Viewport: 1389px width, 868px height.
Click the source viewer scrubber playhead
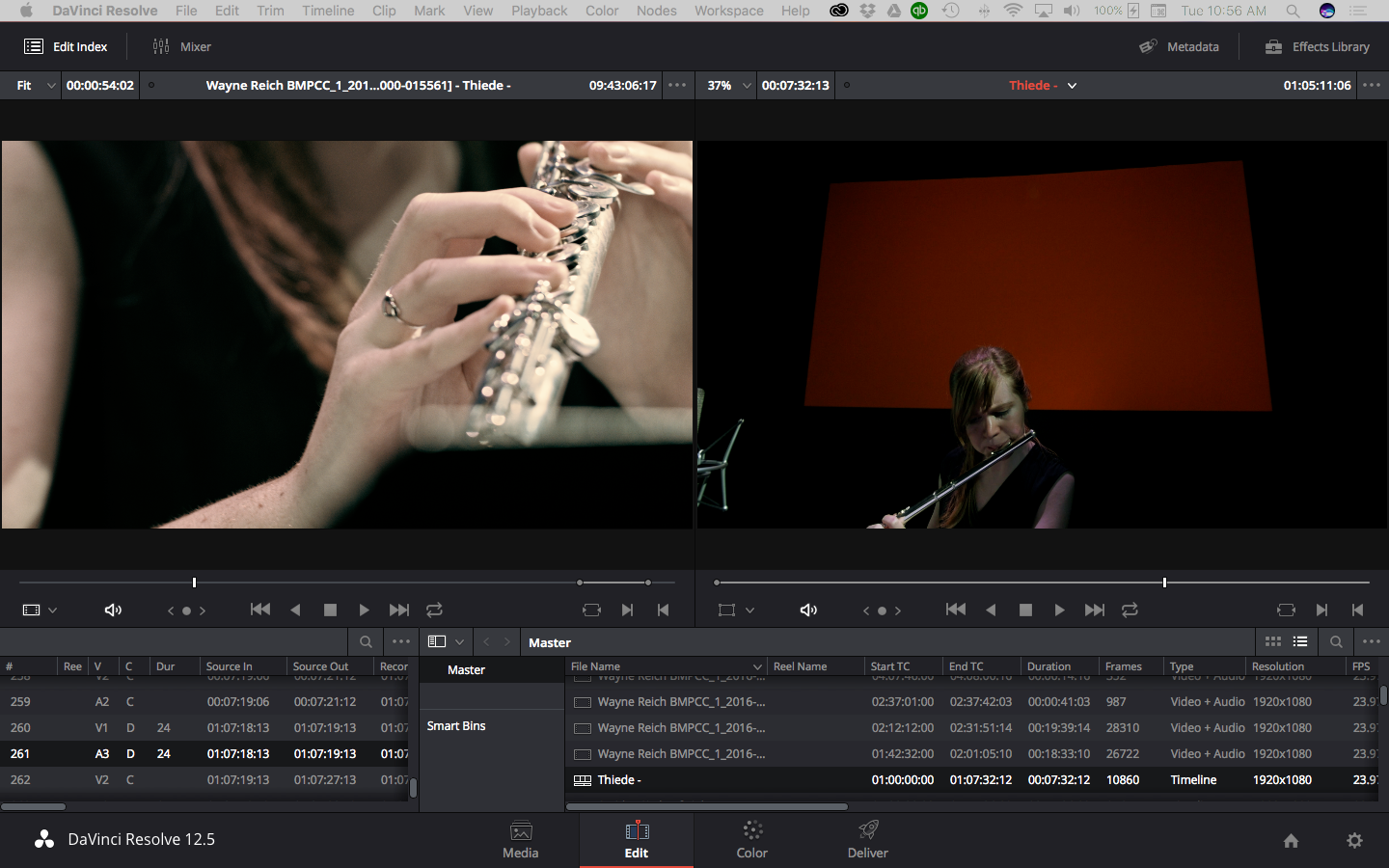tap(194, 583)
